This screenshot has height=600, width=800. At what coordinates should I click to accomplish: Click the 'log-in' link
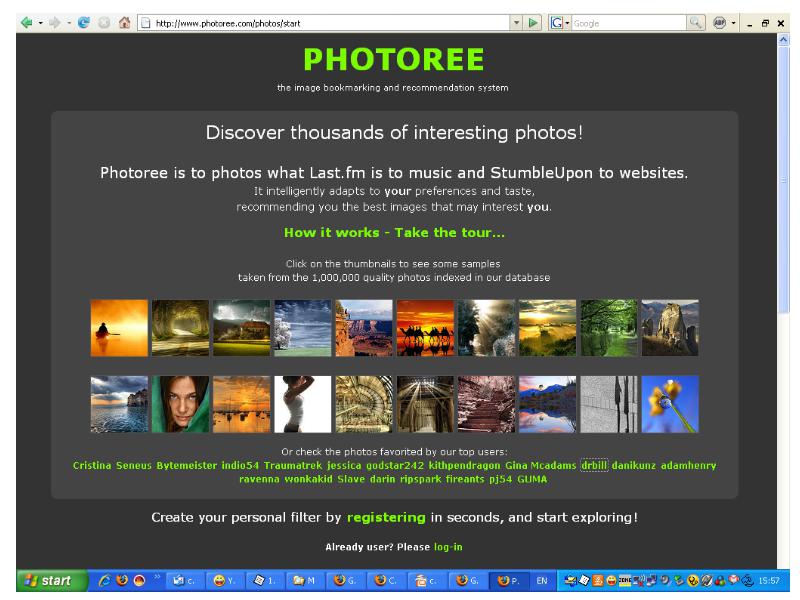click(x=448, y=547)
